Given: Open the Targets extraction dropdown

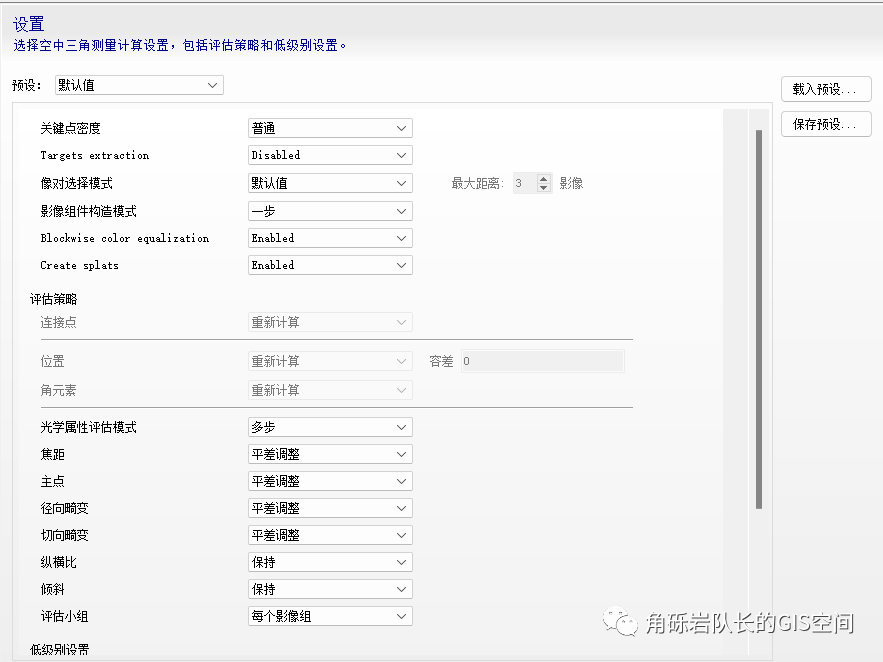Looking at the screenshot, I should tap(329, 156).
